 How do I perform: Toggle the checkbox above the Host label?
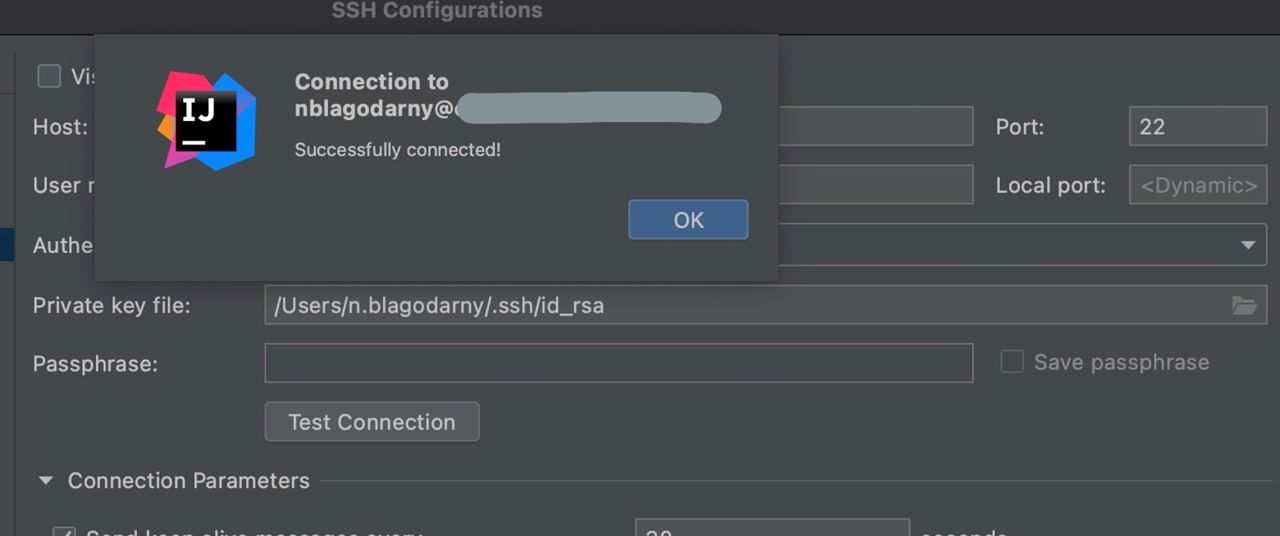coord(48,76)
